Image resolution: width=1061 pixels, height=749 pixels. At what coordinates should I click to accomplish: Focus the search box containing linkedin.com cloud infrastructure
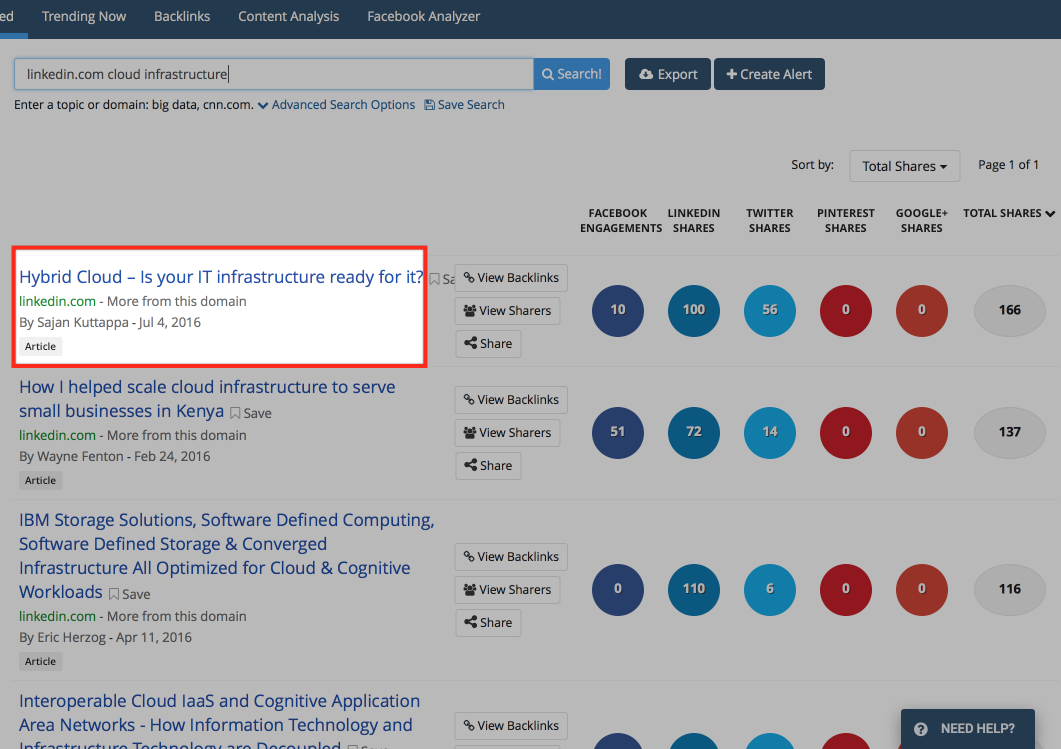pos(274,74)
